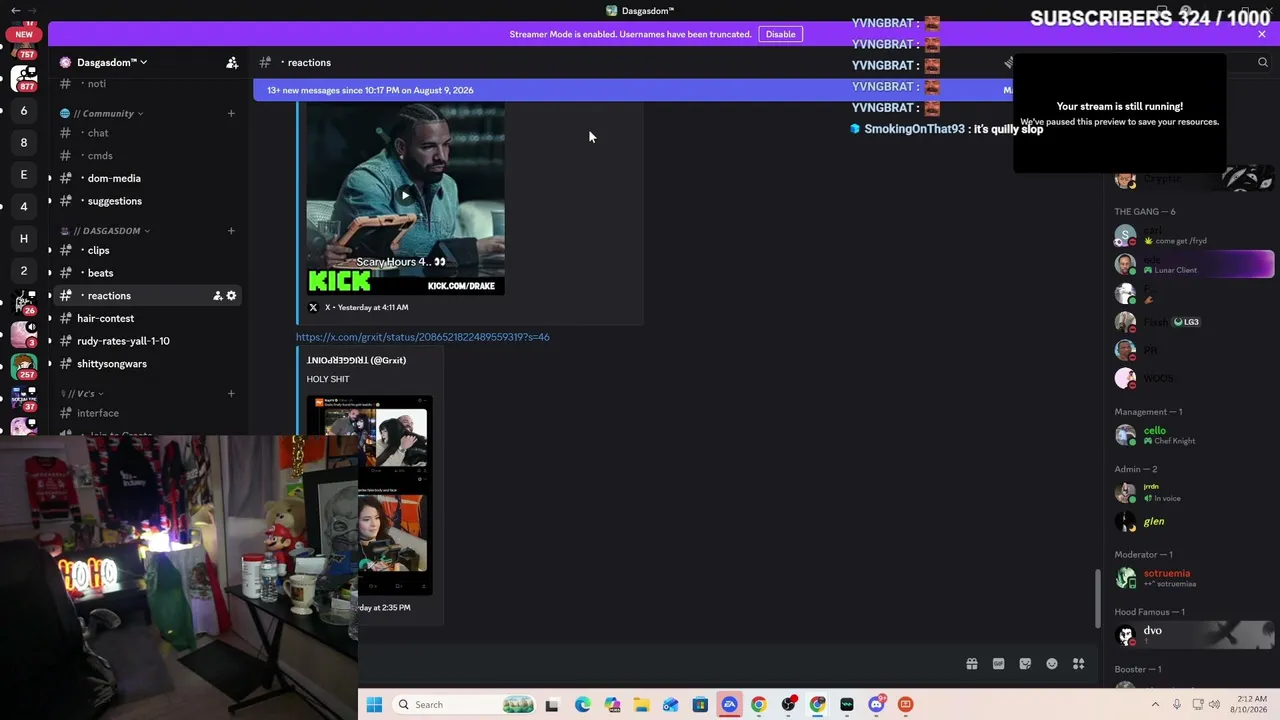Open the server folder labeled E
The height and width of the screenshot is (720, 1280).
pos(24,175)
